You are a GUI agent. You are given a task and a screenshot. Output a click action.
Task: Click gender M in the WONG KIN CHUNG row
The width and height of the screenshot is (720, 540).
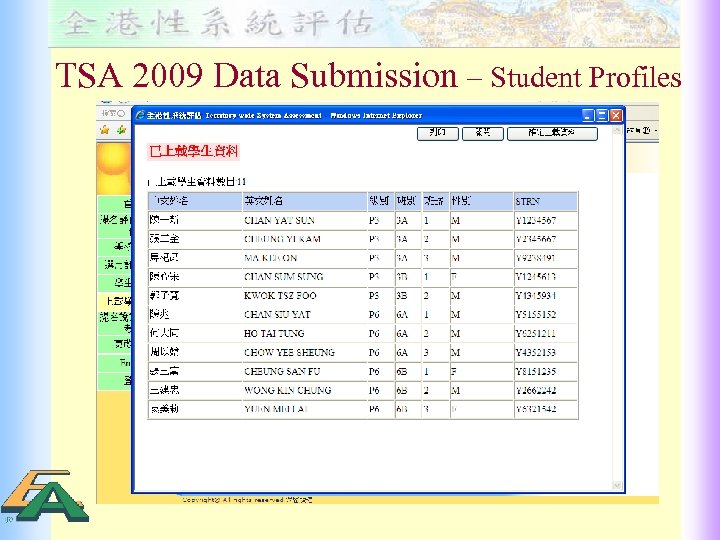coord(455,390)
